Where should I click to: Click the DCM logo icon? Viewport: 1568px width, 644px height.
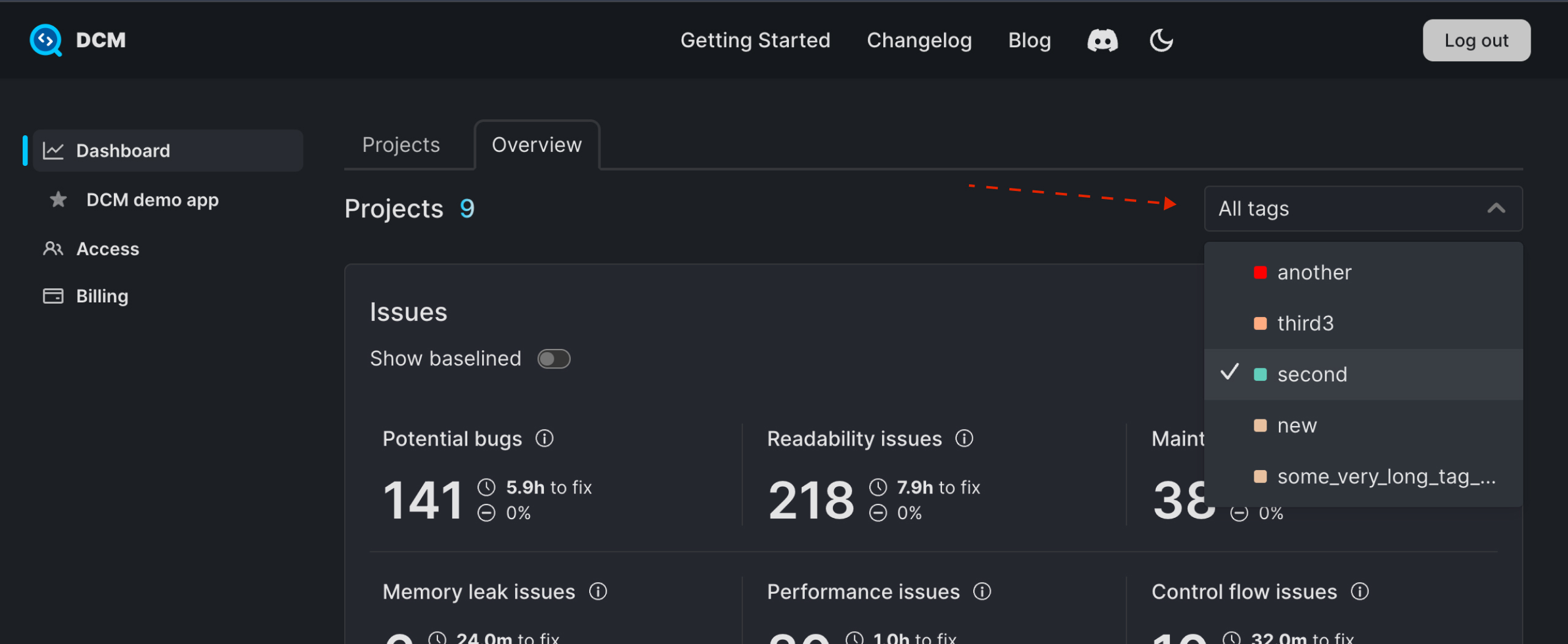46,40
